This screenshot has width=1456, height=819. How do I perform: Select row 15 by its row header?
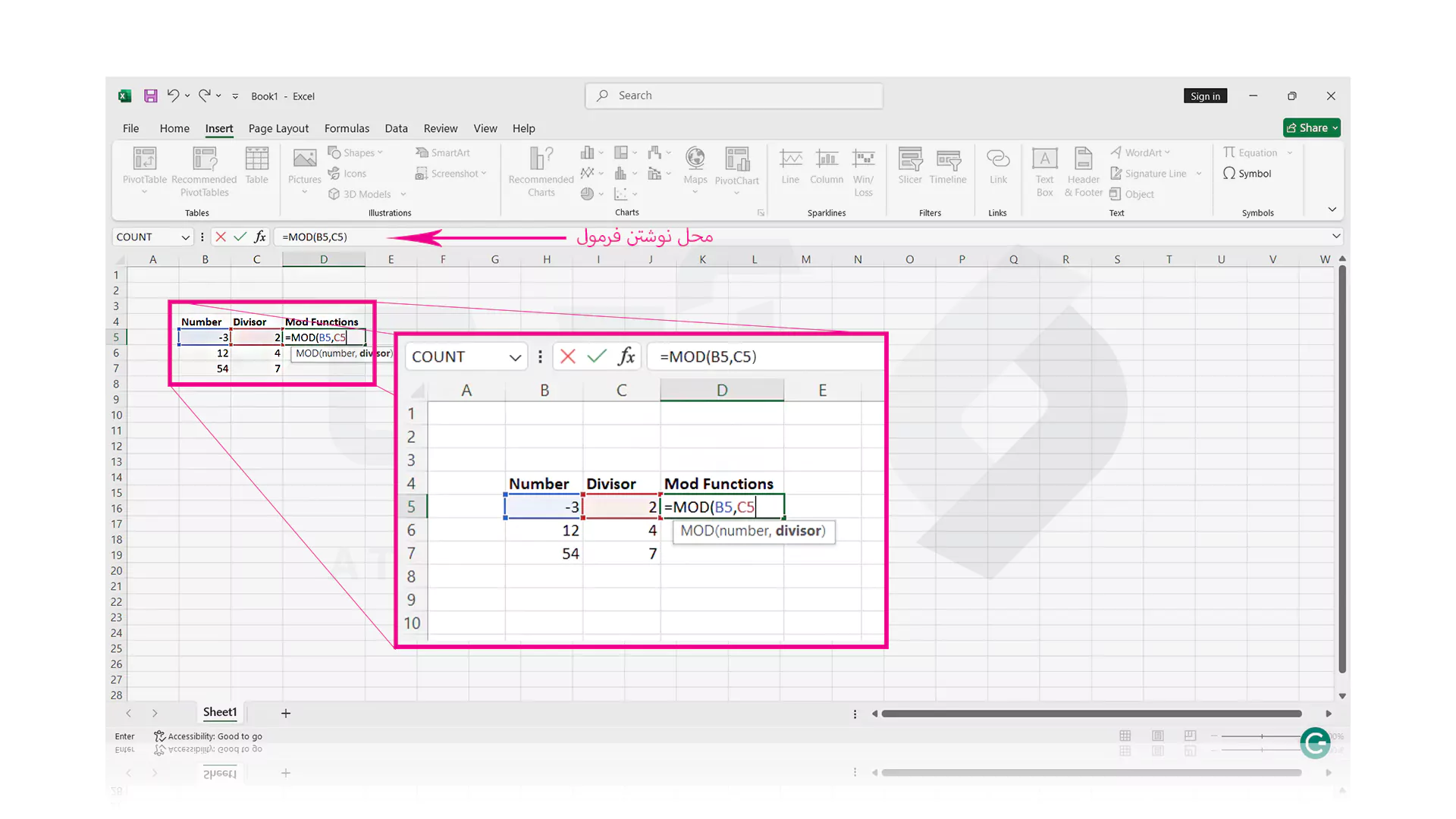tap(116, 493)
